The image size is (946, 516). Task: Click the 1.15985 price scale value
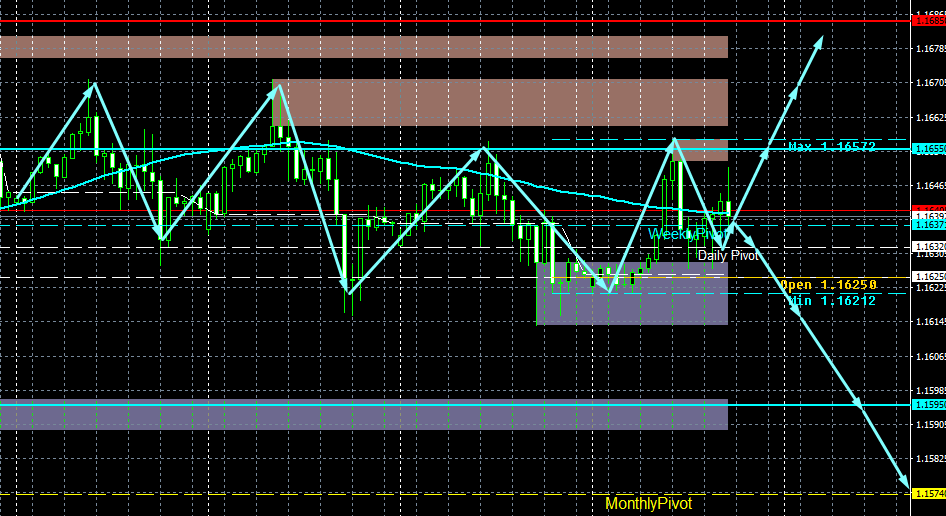(x=930, y=390)
